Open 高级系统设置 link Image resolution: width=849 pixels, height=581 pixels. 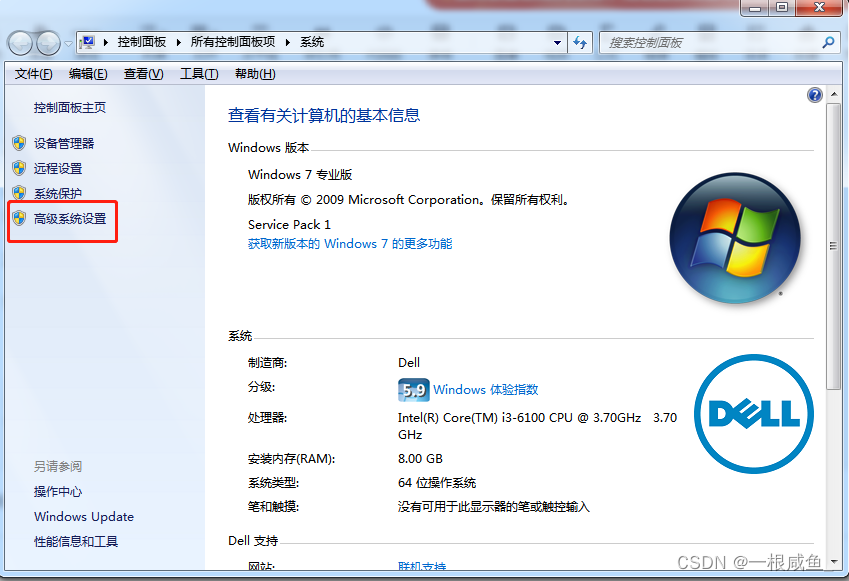tap(70, 219)
